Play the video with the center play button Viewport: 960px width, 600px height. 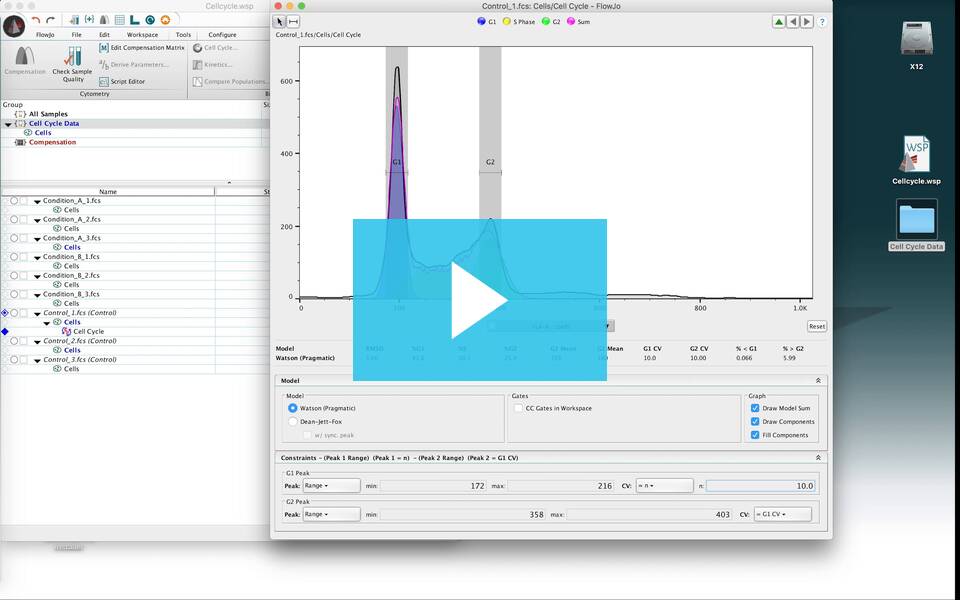click(x=479, y=300)
